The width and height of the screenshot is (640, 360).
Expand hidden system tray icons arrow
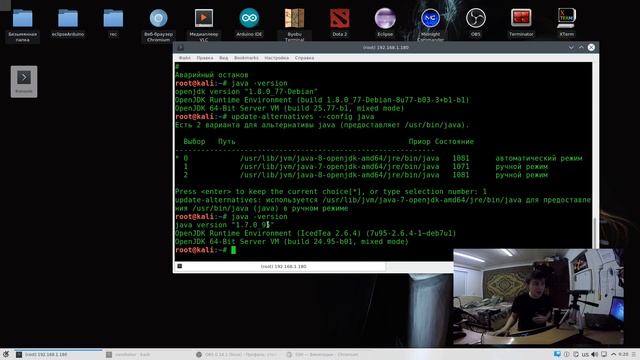pos(613,354)
